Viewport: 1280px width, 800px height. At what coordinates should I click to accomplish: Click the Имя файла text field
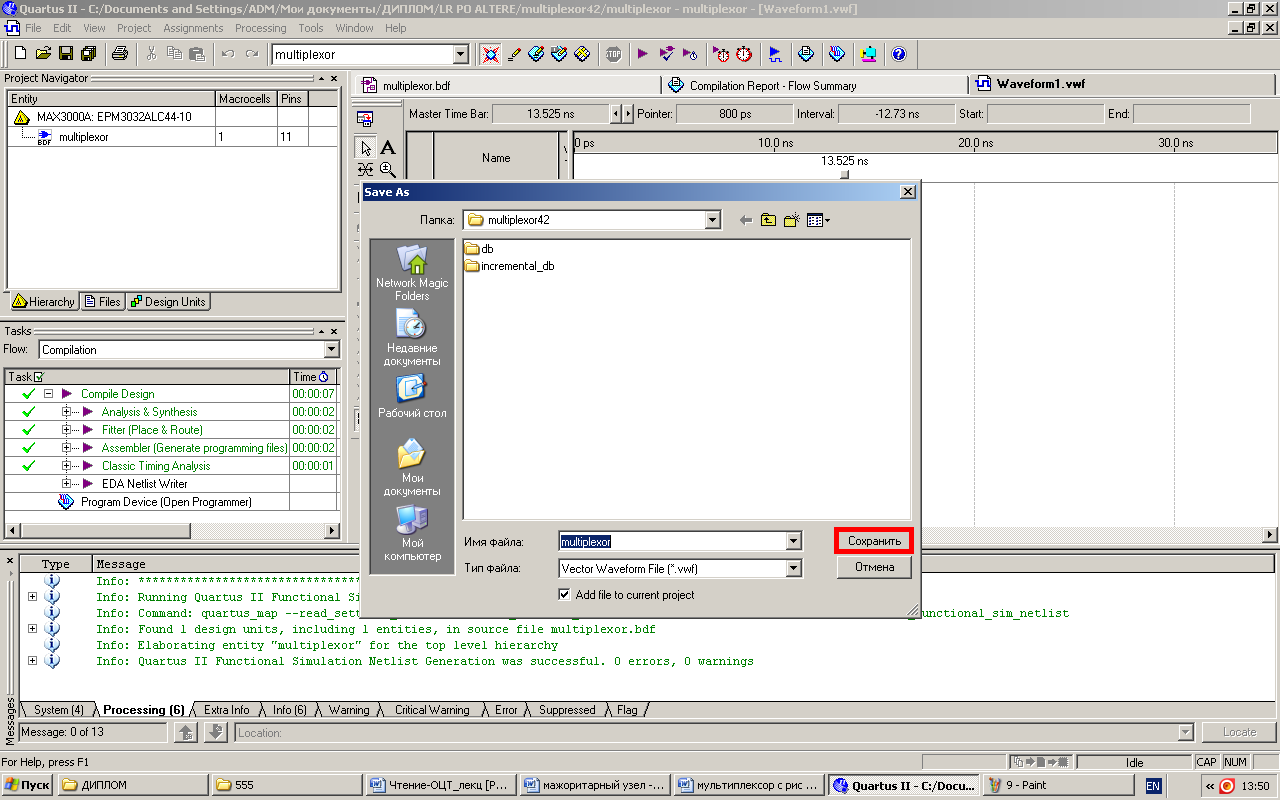click(672, 541)
